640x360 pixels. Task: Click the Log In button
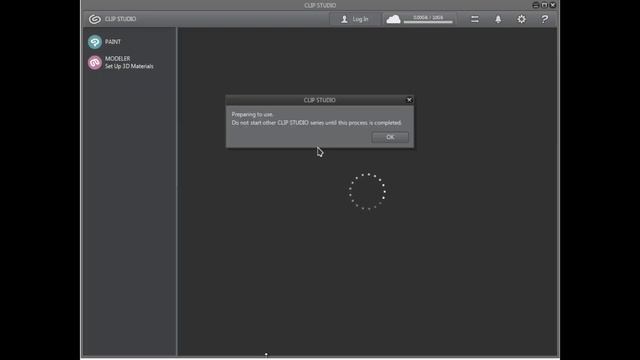(x=354, y=19)
